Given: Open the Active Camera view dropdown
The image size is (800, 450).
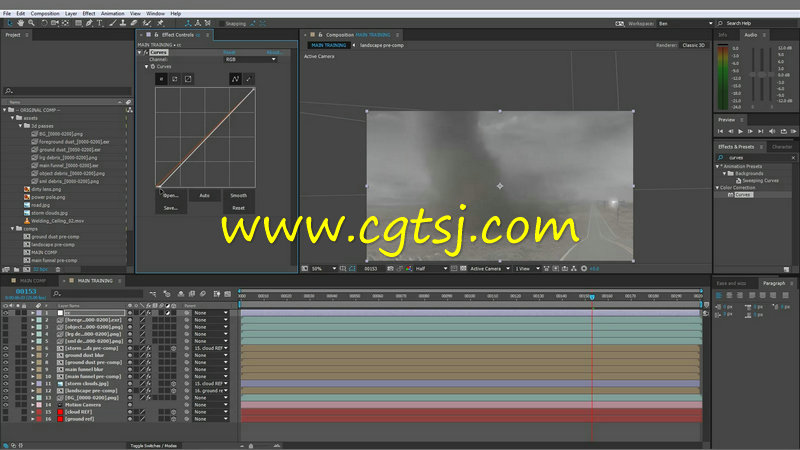Looking at the screenshot, I should 490,268.
